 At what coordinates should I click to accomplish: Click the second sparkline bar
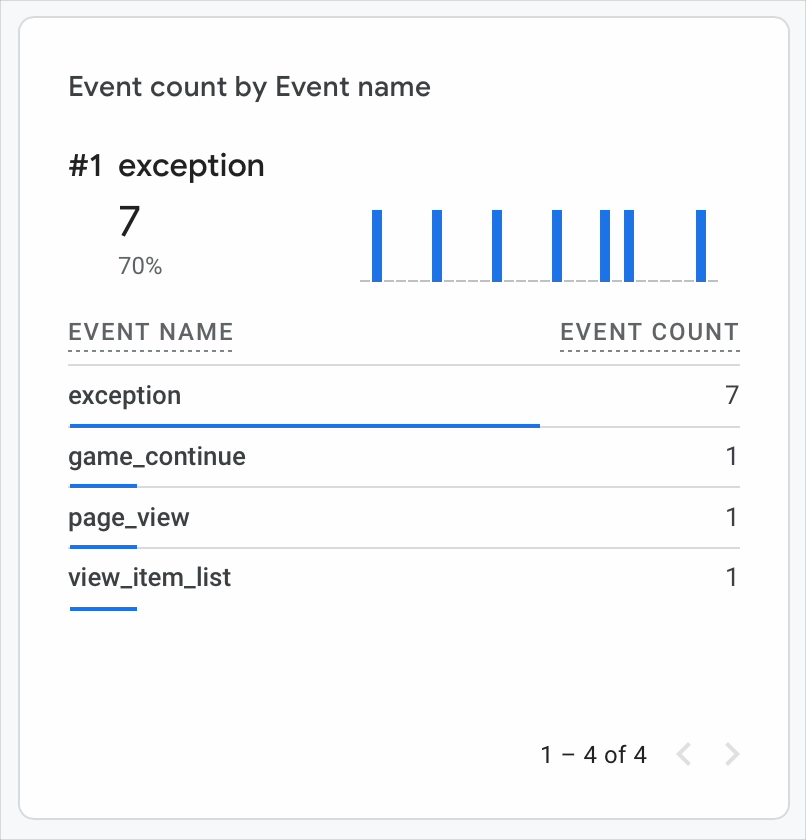(x=437, y=245)
